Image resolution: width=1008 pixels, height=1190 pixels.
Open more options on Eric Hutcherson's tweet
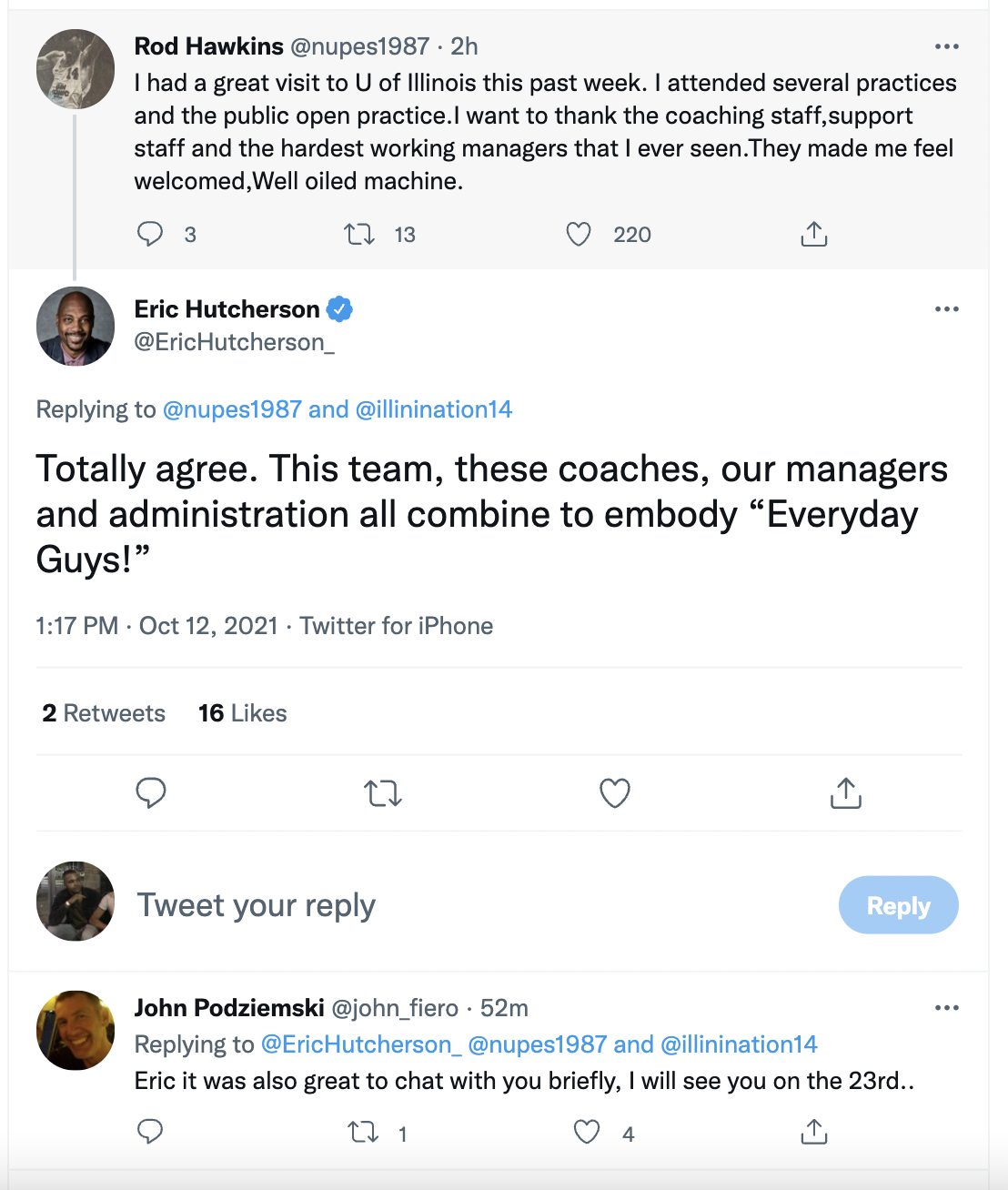(x=946, y=309)
